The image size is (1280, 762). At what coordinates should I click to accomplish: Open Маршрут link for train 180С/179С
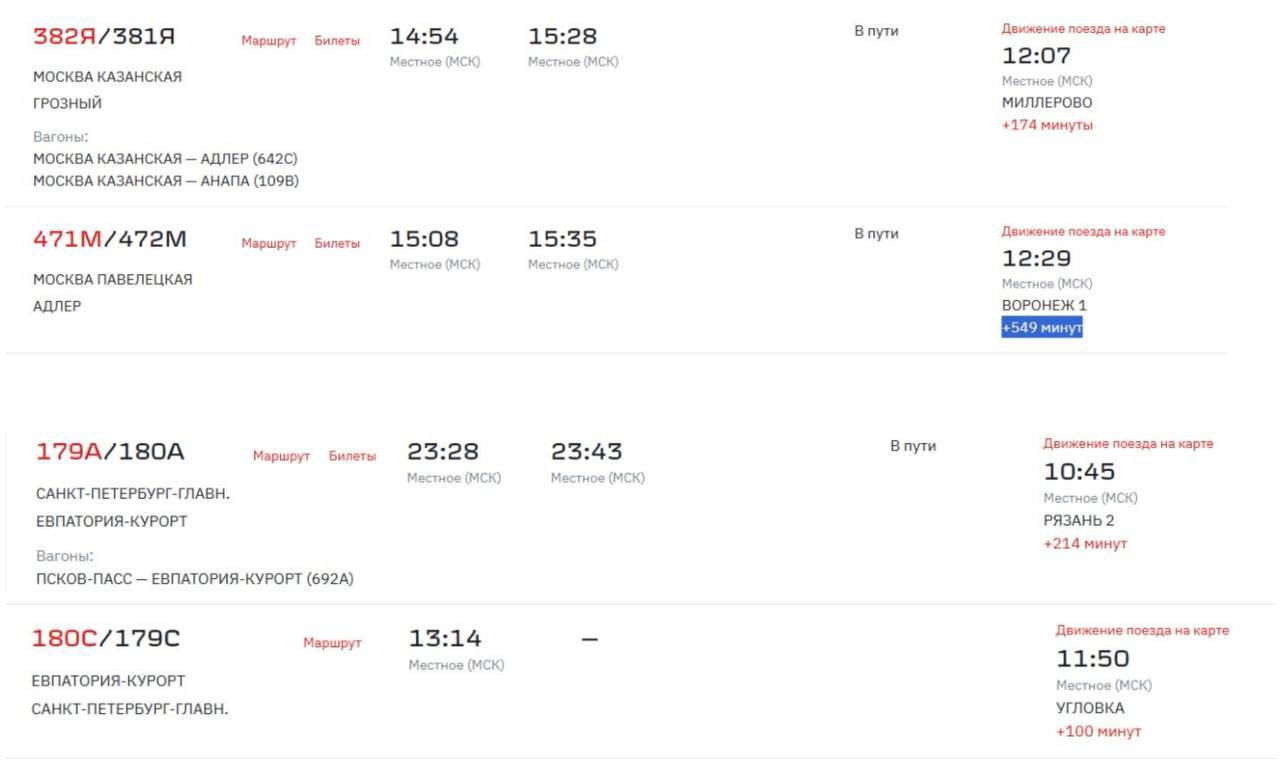(x=332, y=643)
